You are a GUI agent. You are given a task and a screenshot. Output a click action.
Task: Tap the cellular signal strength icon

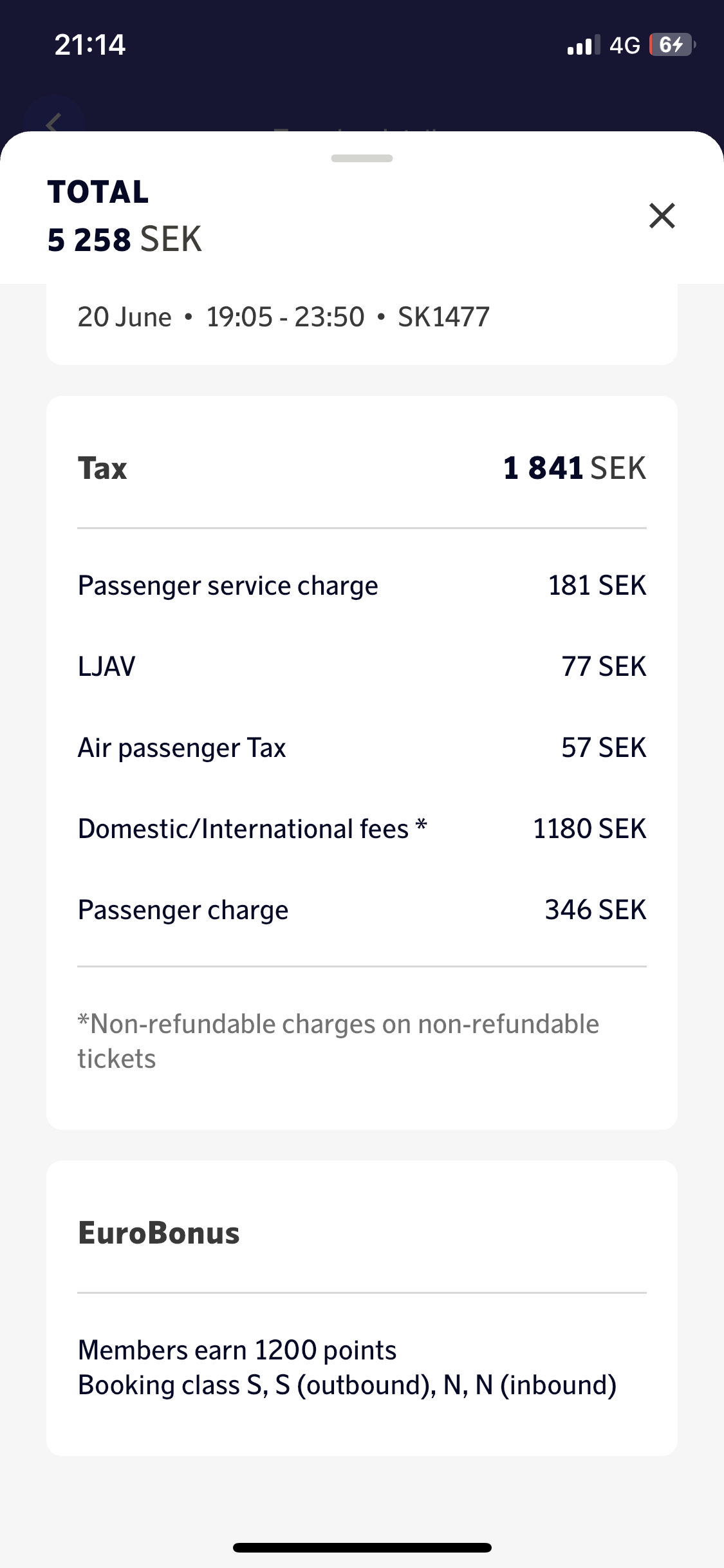[x=583, y=45]
